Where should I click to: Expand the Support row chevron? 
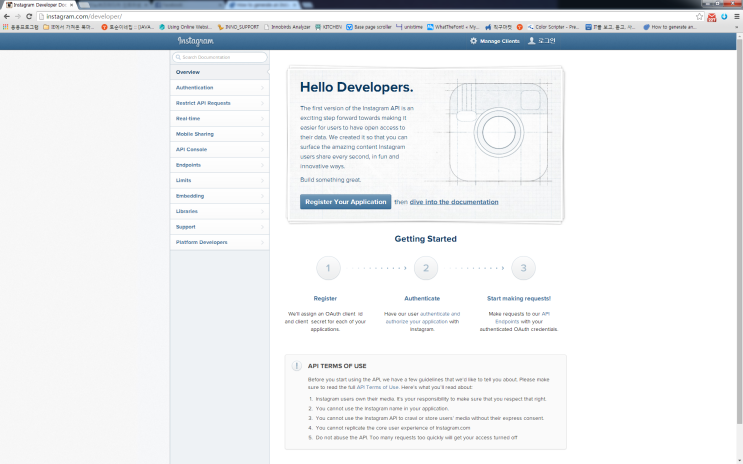tap(262, 227)
